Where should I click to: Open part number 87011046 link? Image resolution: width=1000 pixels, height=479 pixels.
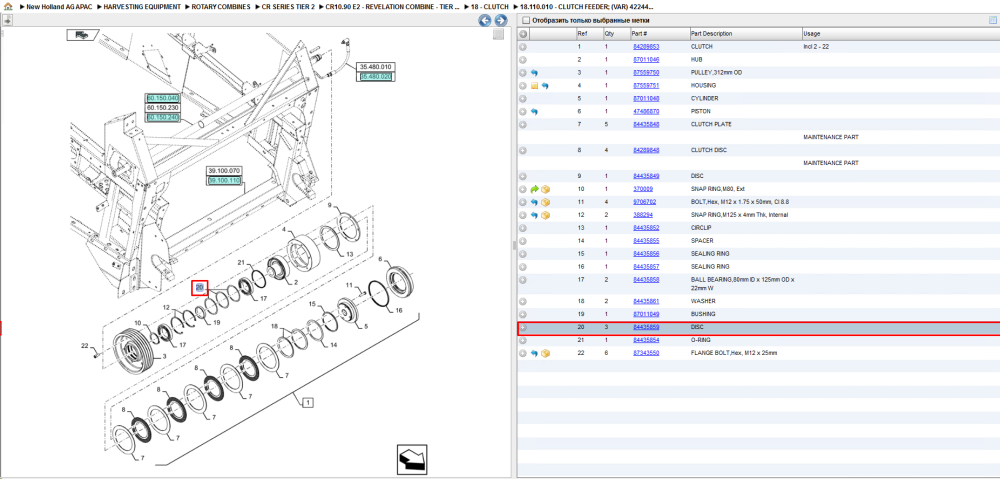tap(645, 59)
